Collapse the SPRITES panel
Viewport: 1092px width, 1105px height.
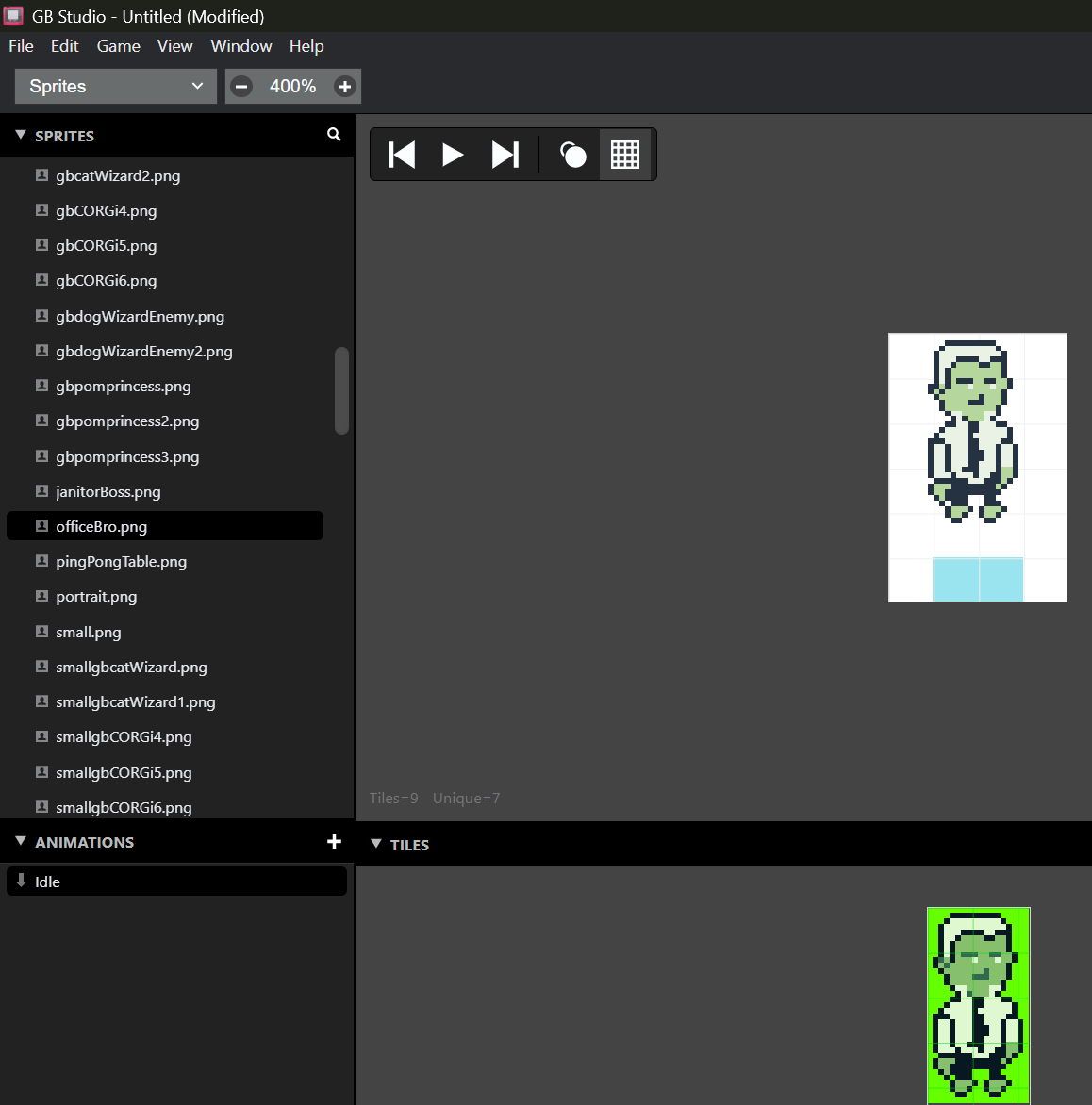pos(21,135)
